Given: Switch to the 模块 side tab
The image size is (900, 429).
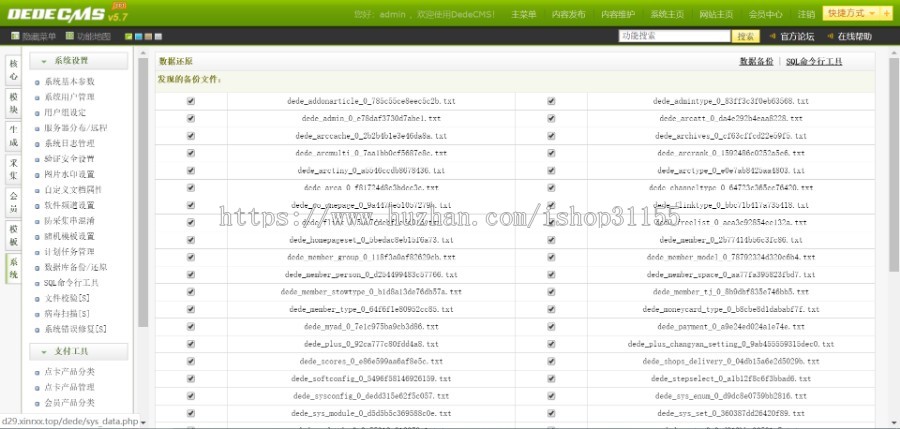Looking at the screenshot, I should pos(13,103).
